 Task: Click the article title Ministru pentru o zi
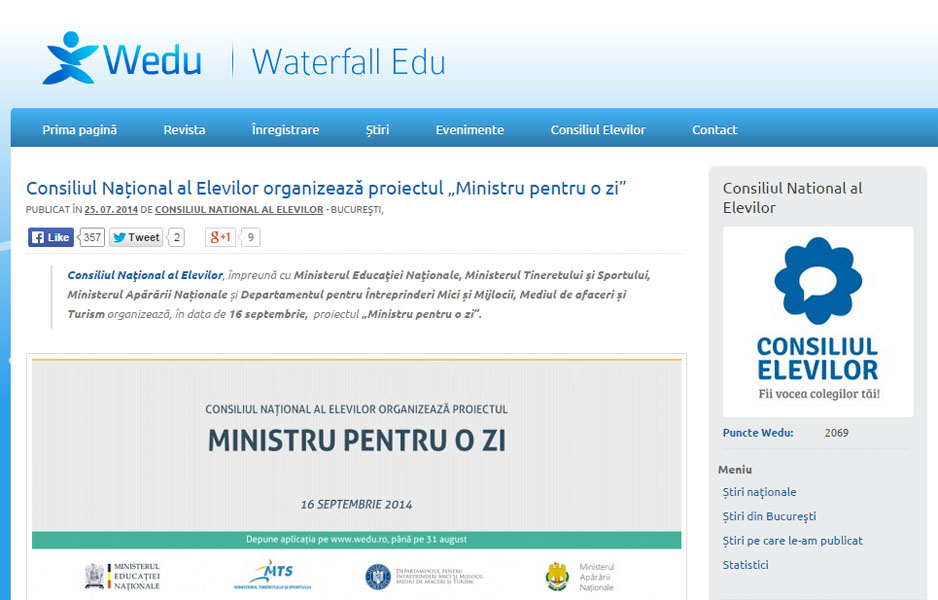[326, 188]
